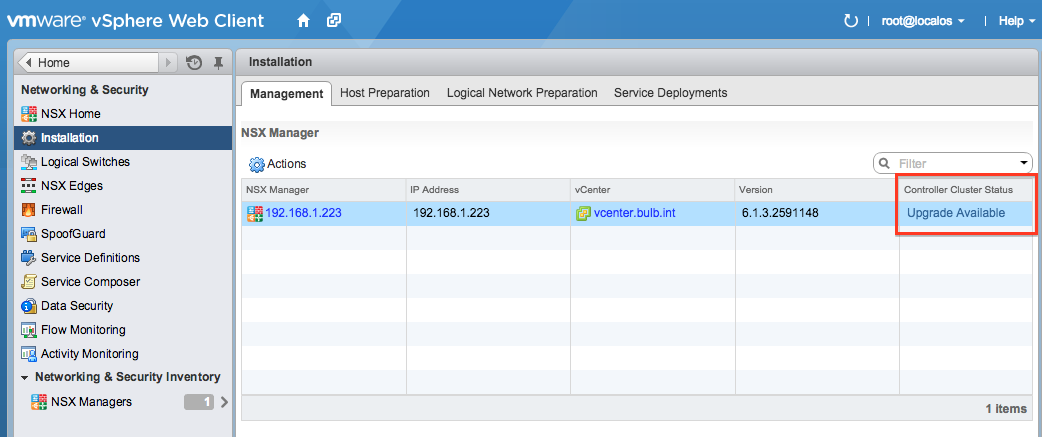Pin the navigator panel

pos(218,63)
